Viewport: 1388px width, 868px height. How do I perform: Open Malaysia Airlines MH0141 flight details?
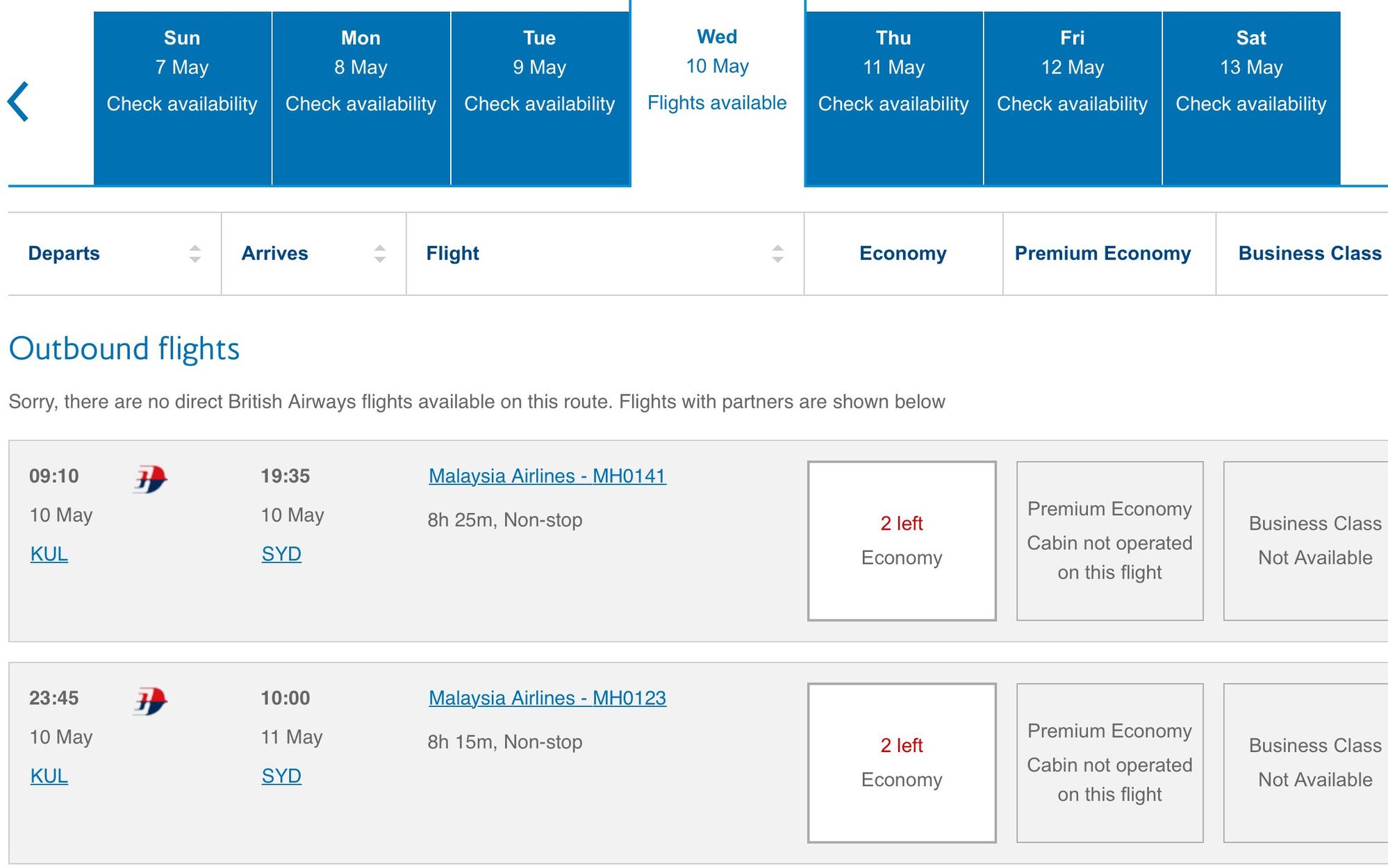coord(547,476)
